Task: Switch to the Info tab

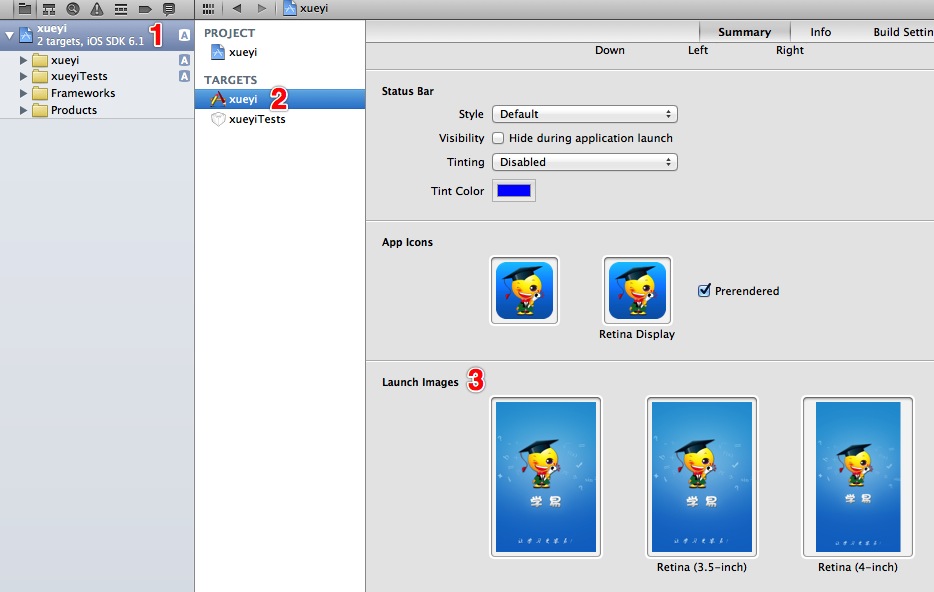Action: pos(820,32)
